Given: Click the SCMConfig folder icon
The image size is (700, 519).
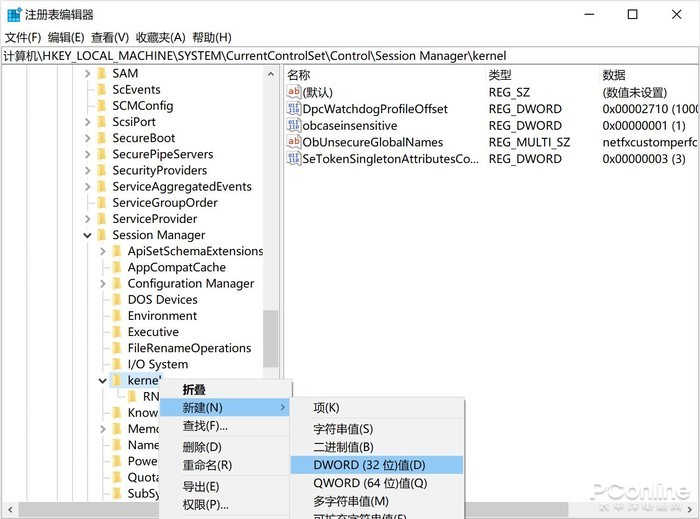Looking at the screenshot, I should tap(102, 105).
